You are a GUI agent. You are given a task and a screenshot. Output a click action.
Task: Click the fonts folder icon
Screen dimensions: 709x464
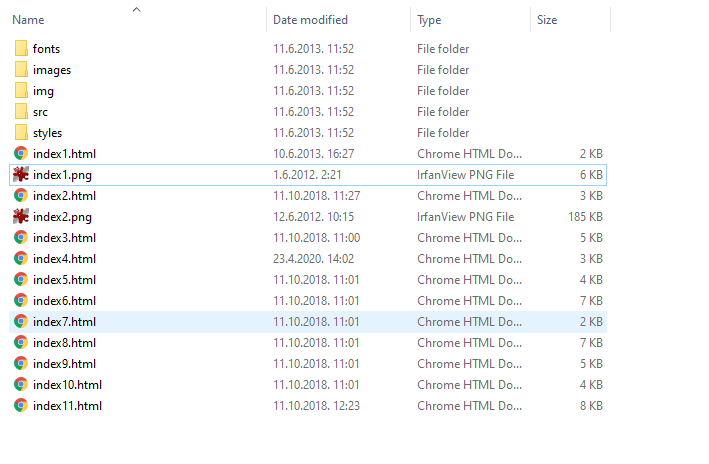(22, 49)
